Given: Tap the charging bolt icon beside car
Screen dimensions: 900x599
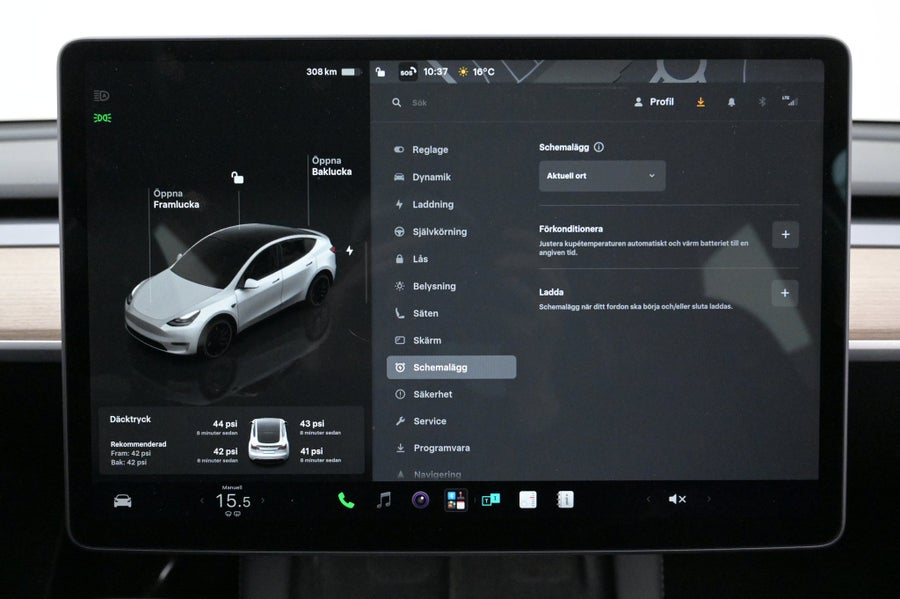Looking at the screenshot, I should 350,251.
